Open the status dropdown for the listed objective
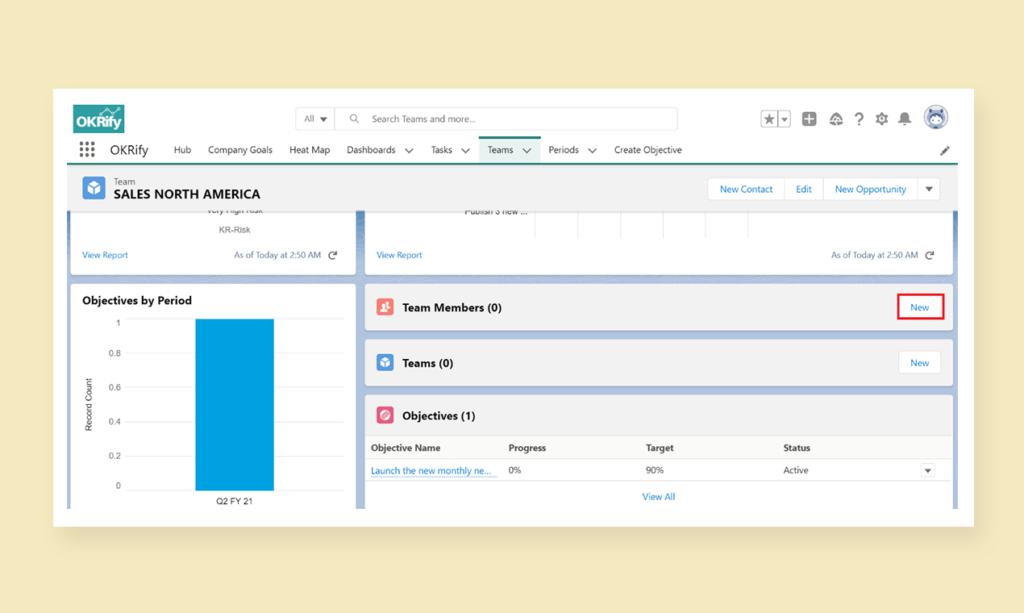The height and width of the screenshot is (613, 1024). (927, 470)
